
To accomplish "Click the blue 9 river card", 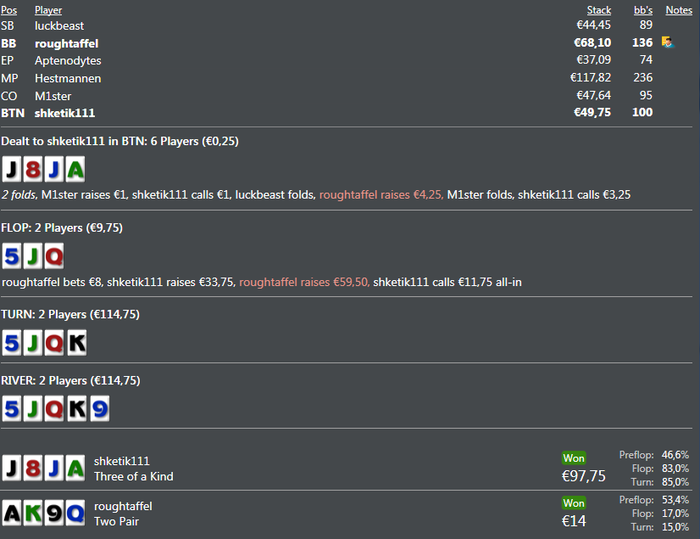I will click(100, 409).
